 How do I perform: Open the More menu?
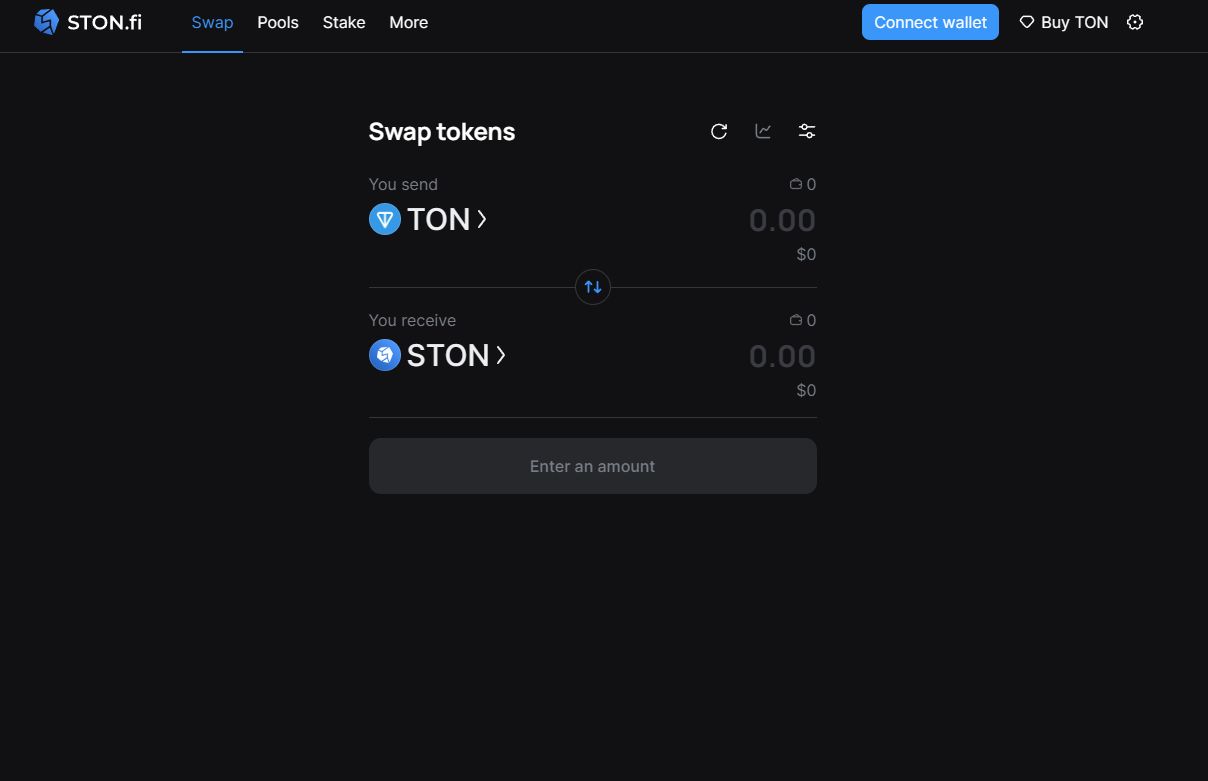click(408, 22)
